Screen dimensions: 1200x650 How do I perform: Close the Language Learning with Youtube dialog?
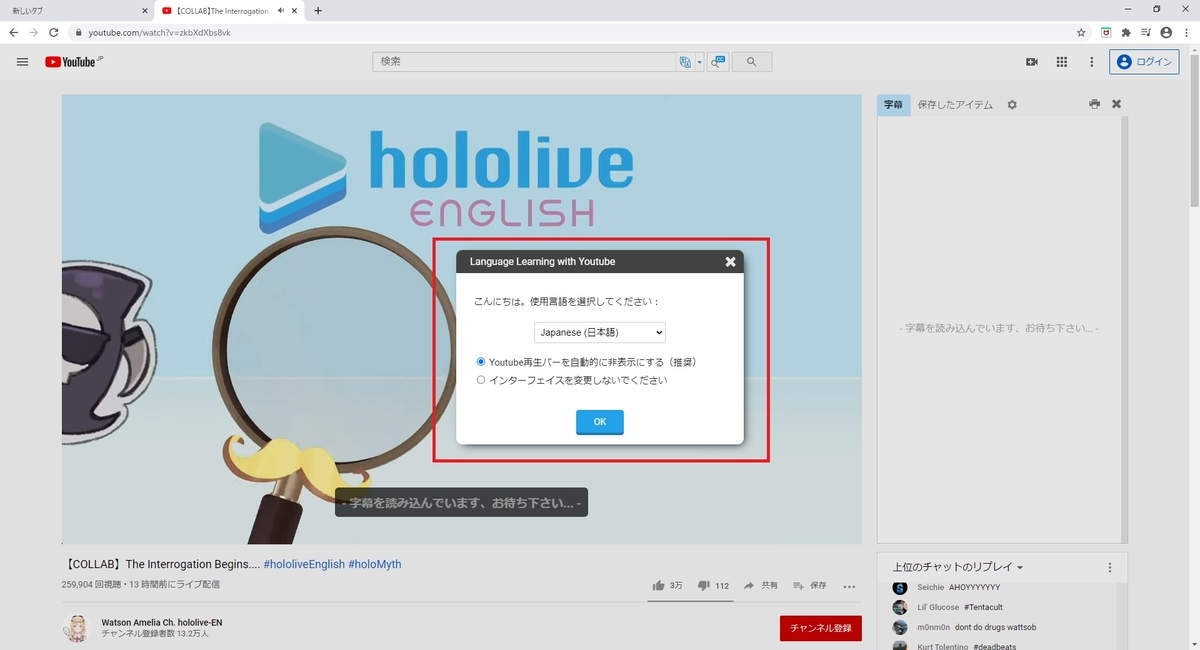point(730,262)
